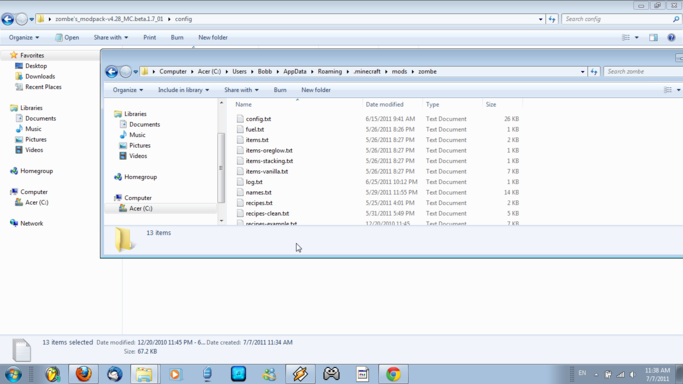
Task: Expand config address bar history dropdown
Action: pos(541,19)
